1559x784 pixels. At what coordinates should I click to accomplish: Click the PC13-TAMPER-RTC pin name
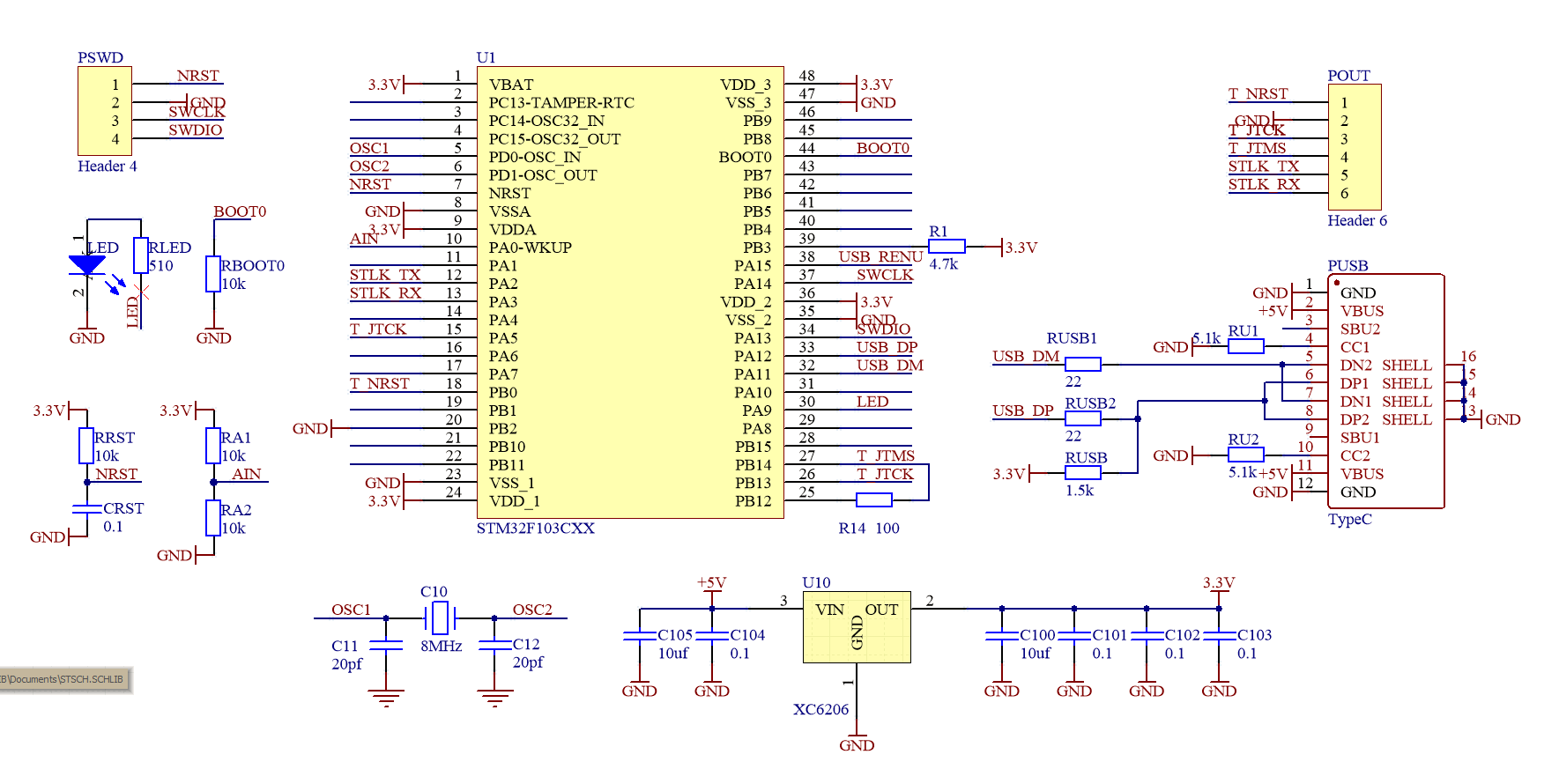coord(561,102)
